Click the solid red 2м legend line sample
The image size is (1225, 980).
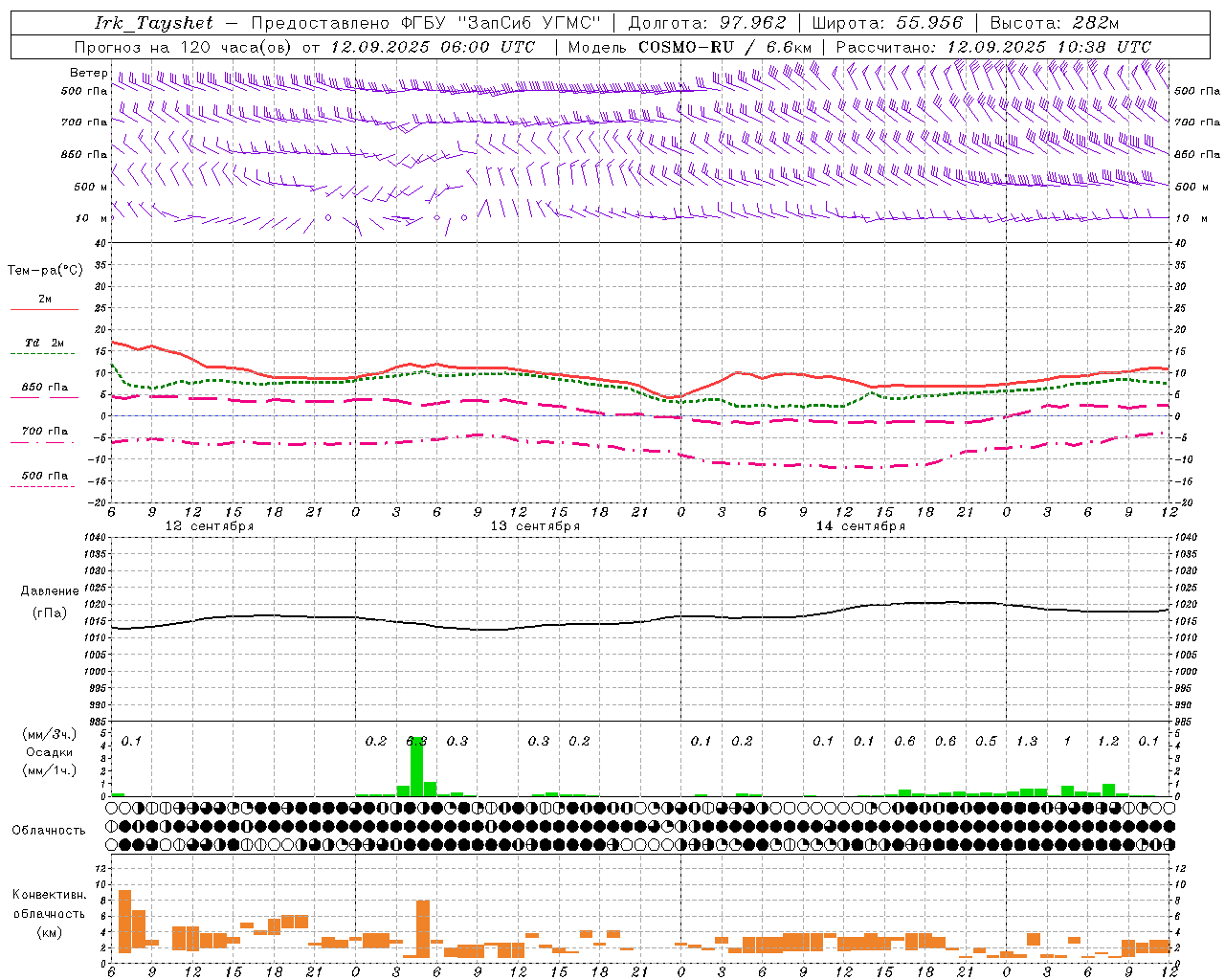[x=44, y=310]
